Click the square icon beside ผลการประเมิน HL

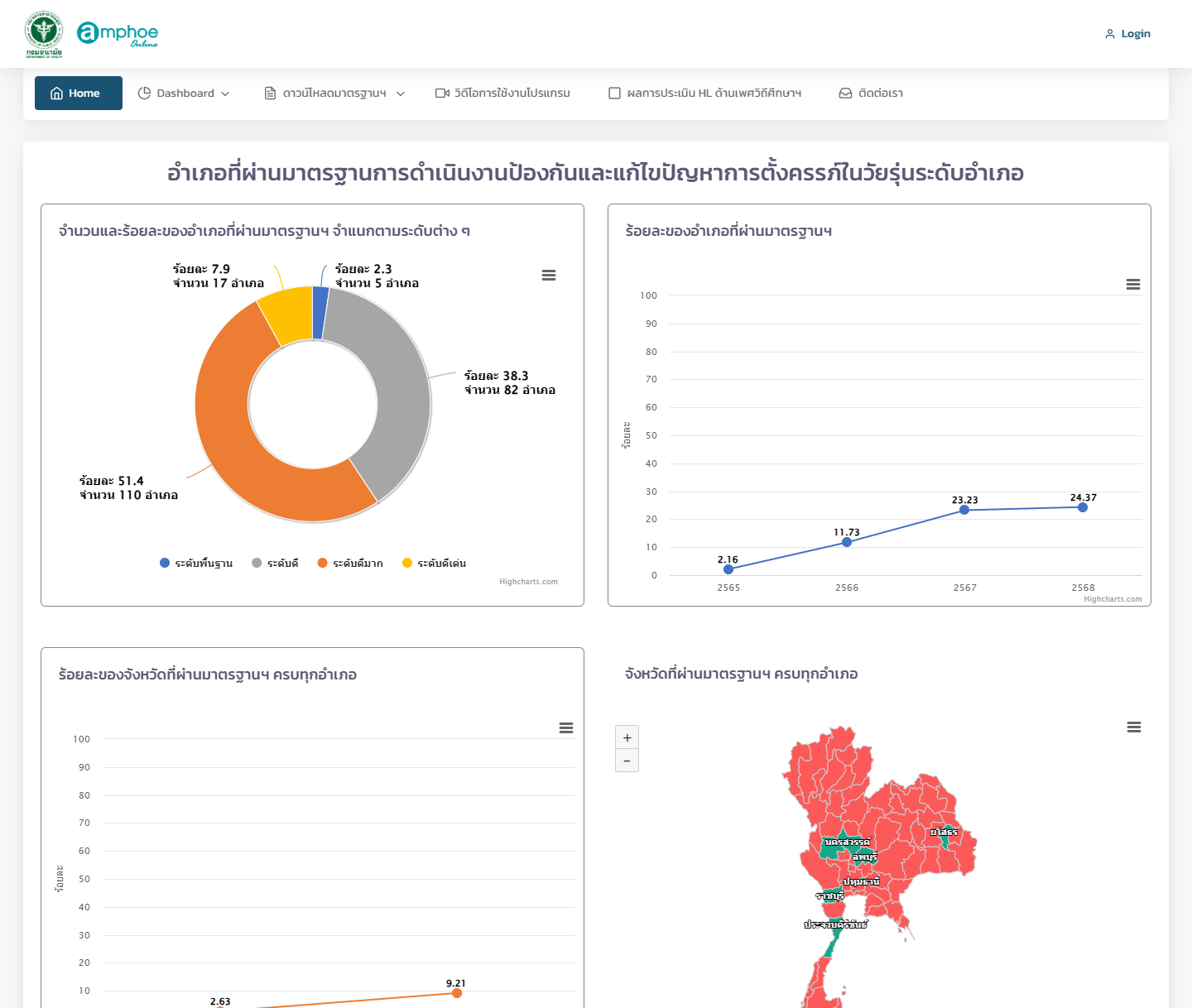[614, 94]
